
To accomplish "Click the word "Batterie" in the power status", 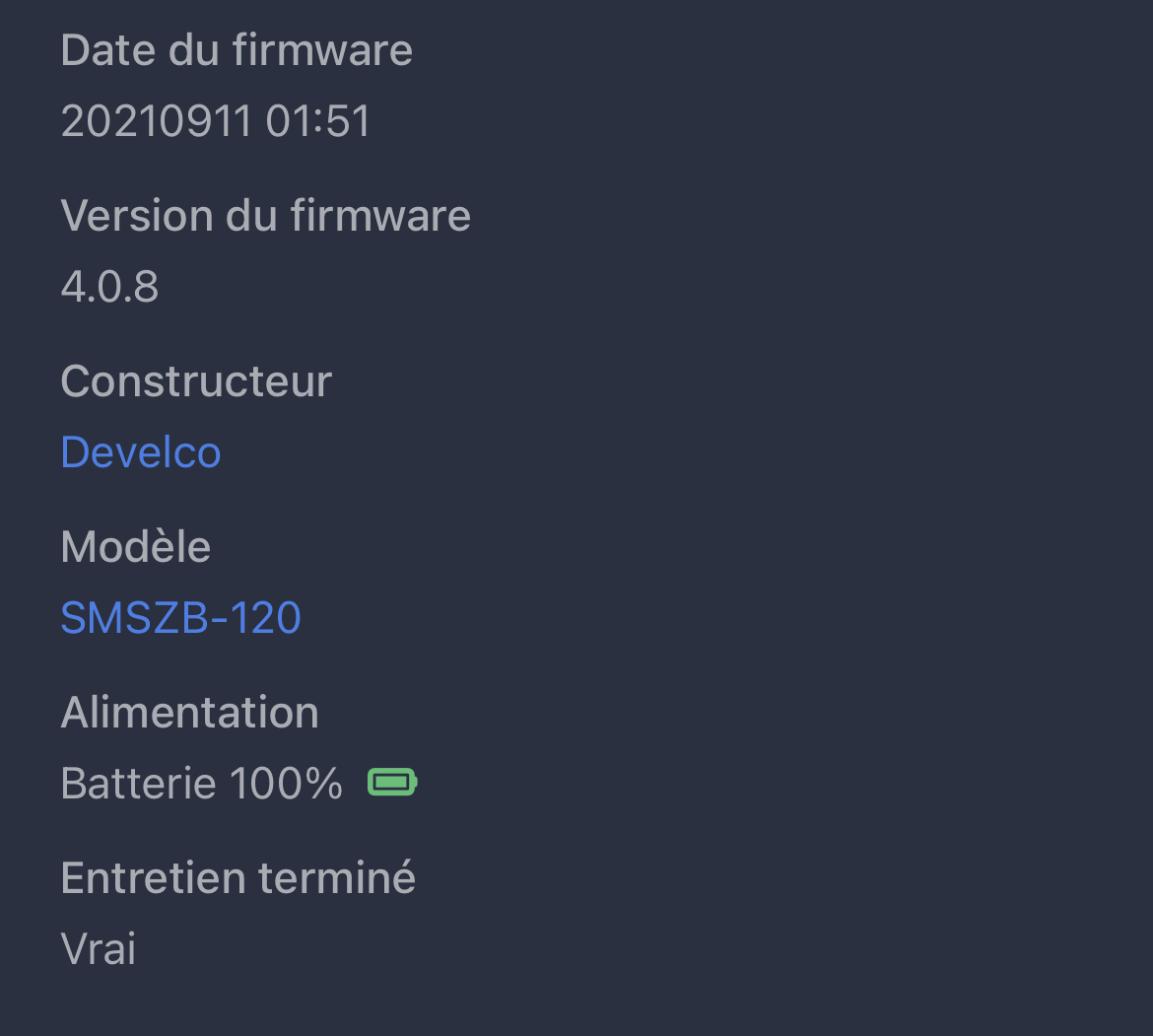I will point(138,784).
